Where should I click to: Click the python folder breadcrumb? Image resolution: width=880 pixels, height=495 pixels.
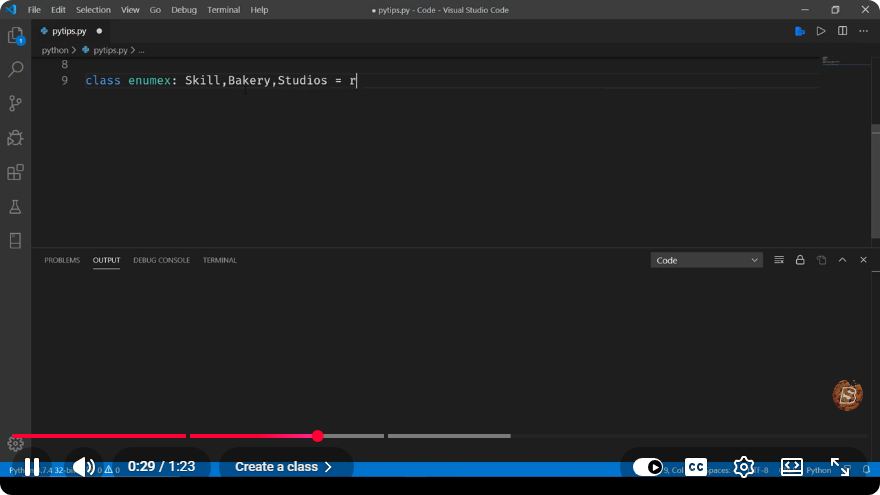pos(54,50)
